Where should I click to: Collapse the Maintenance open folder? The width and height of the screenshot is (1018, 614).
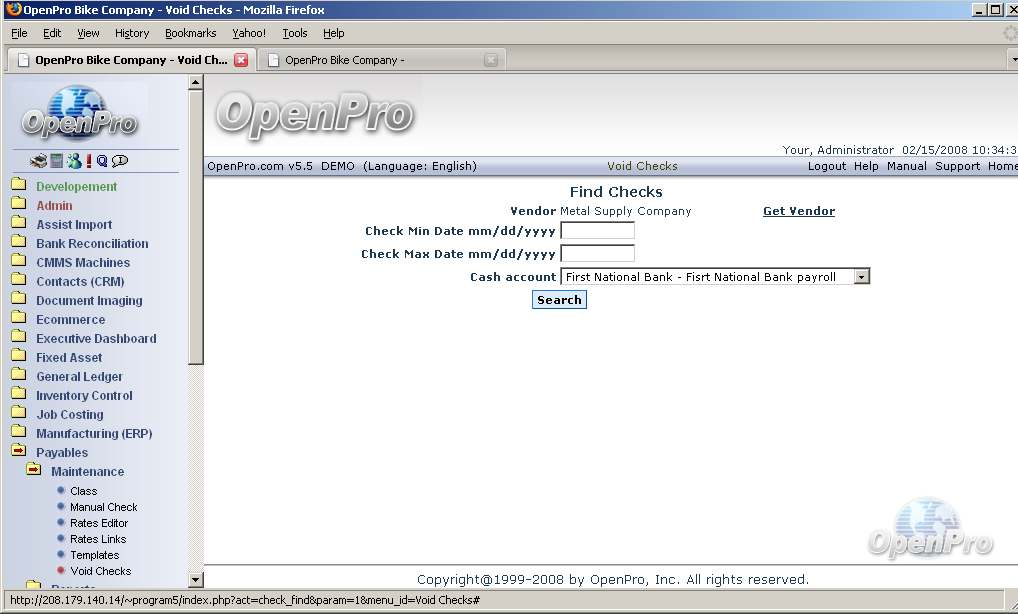click(34, 469)
